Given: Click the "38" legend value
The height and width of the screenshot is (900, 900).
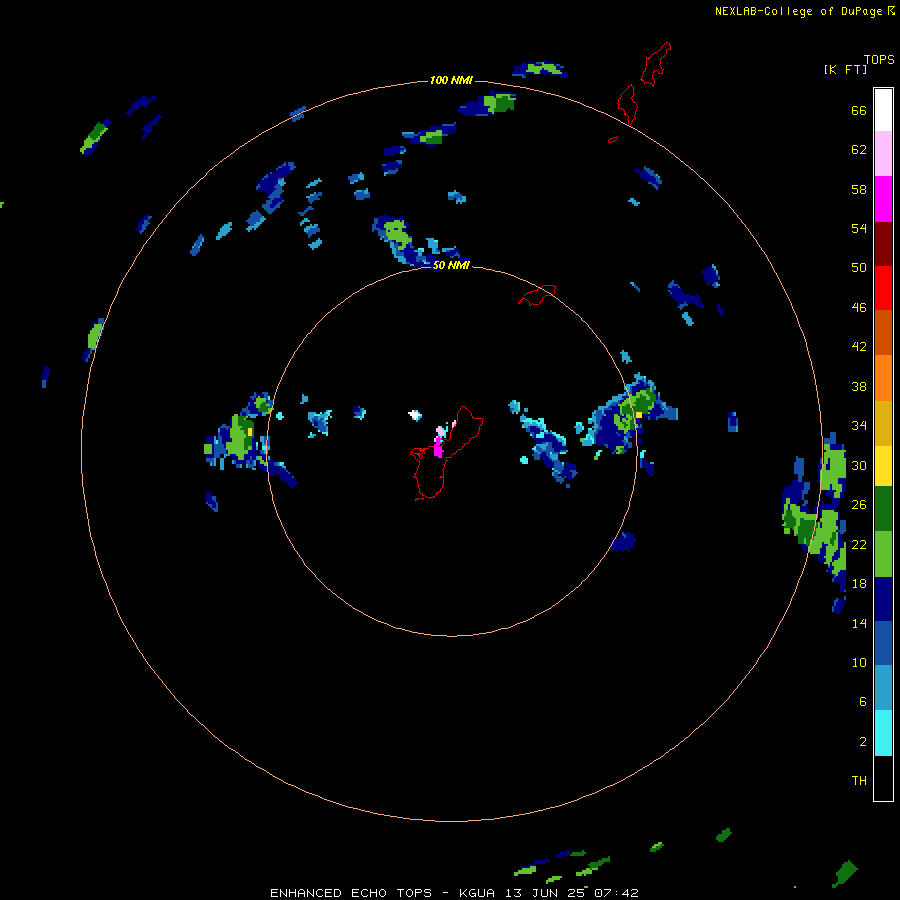Looking at the screenshot, I should (859, 386).
